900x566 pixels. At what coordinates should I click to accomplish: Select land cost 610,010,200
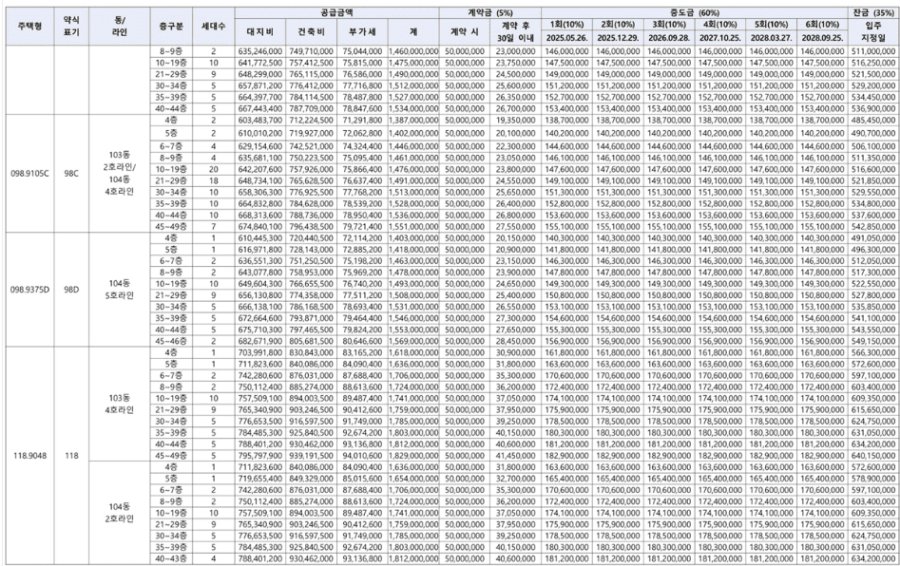click(x=260, y=133)
